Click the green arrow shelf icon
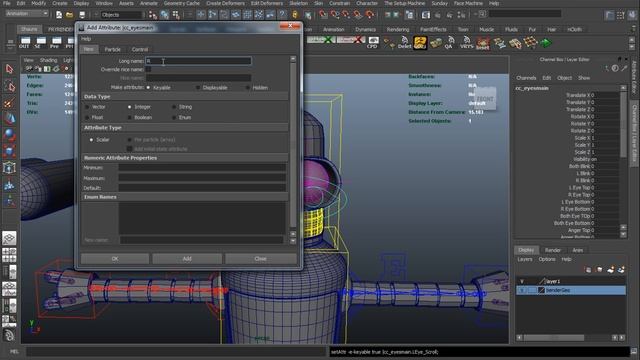The height and width of the screenshot is (360, 640). click(546, 42)
